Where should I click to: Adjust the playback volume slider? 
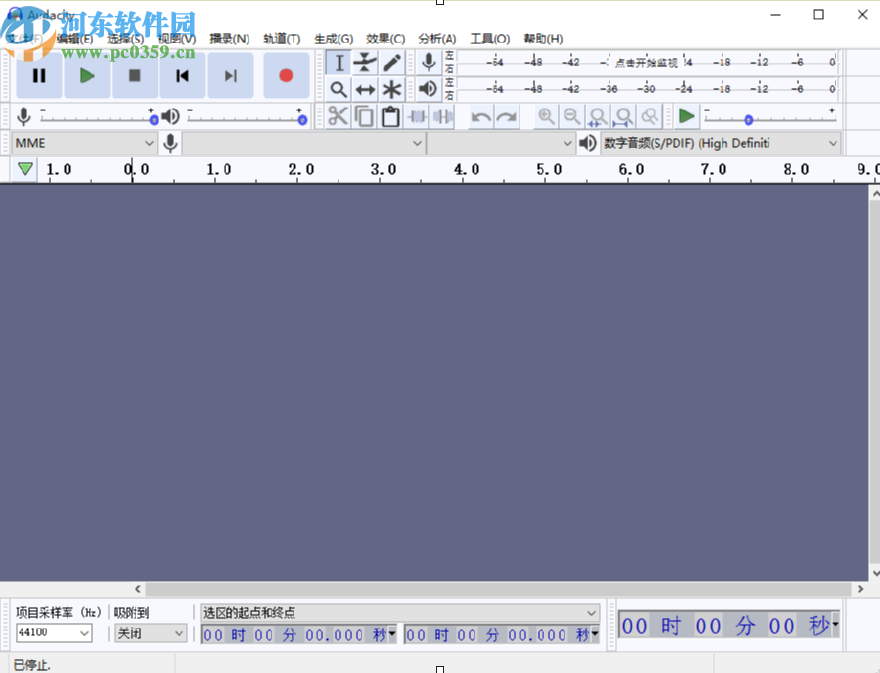pyautogui.click(x=245, y=117)
